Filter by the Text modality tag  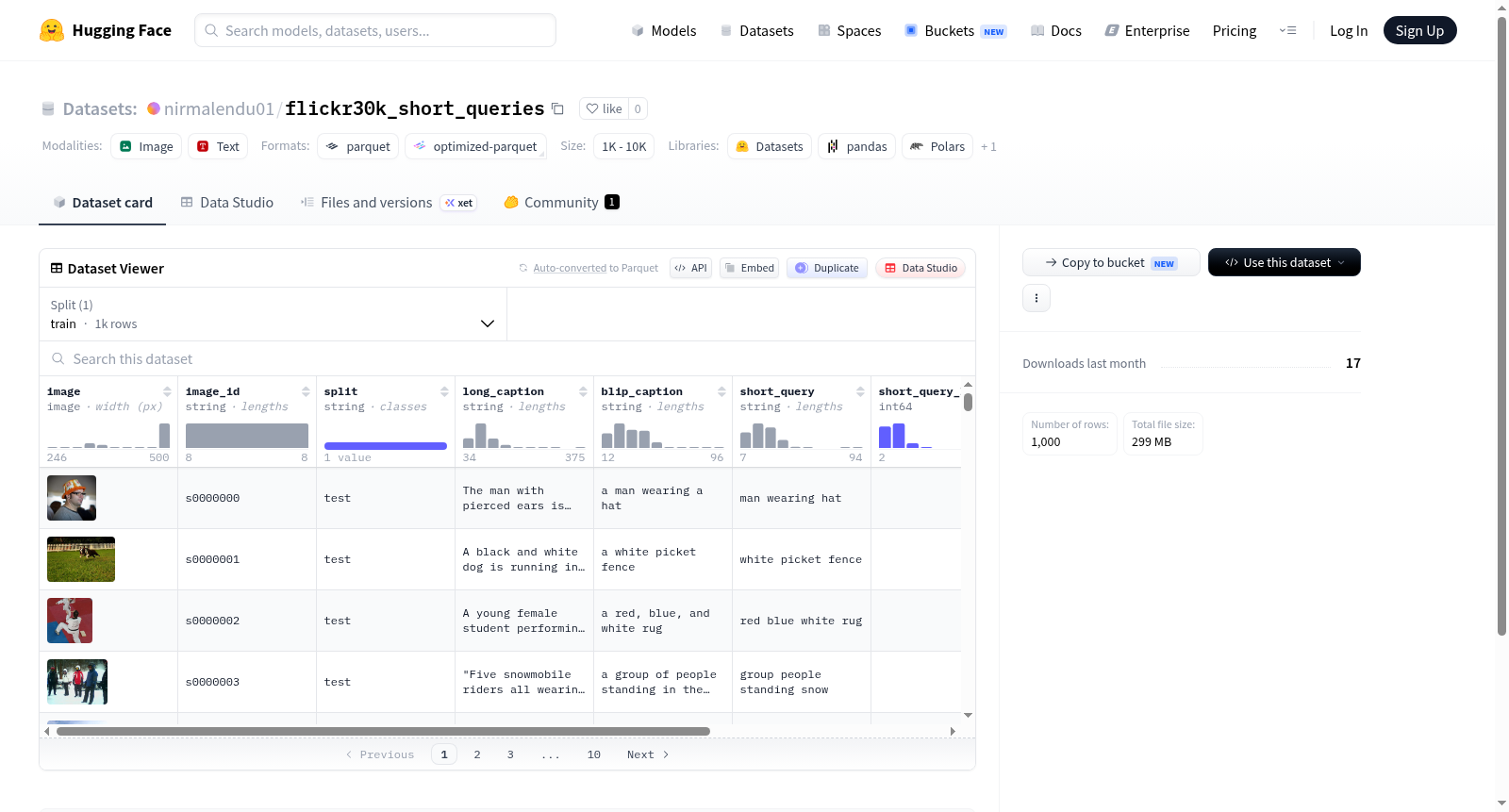point(218,146)
